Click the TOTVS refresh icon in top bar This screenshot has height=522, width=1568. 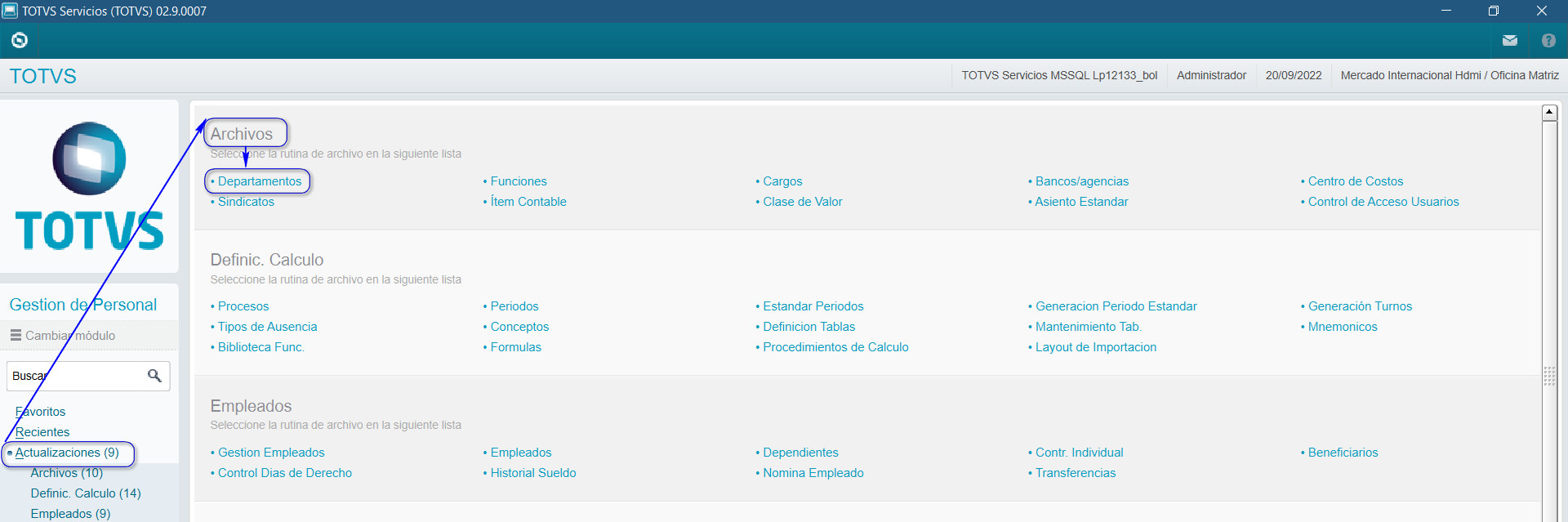coord(20,40)
